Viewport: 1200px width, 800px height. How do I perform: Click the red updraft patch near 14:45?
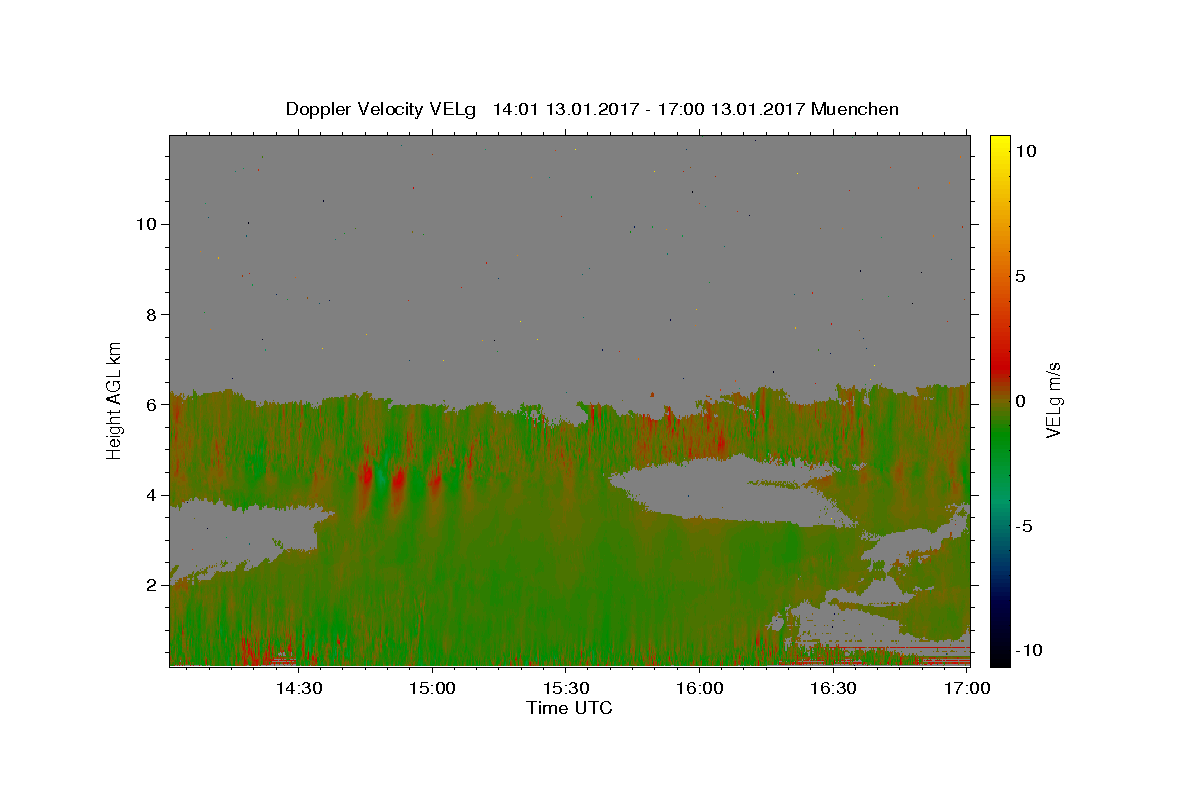366,472
